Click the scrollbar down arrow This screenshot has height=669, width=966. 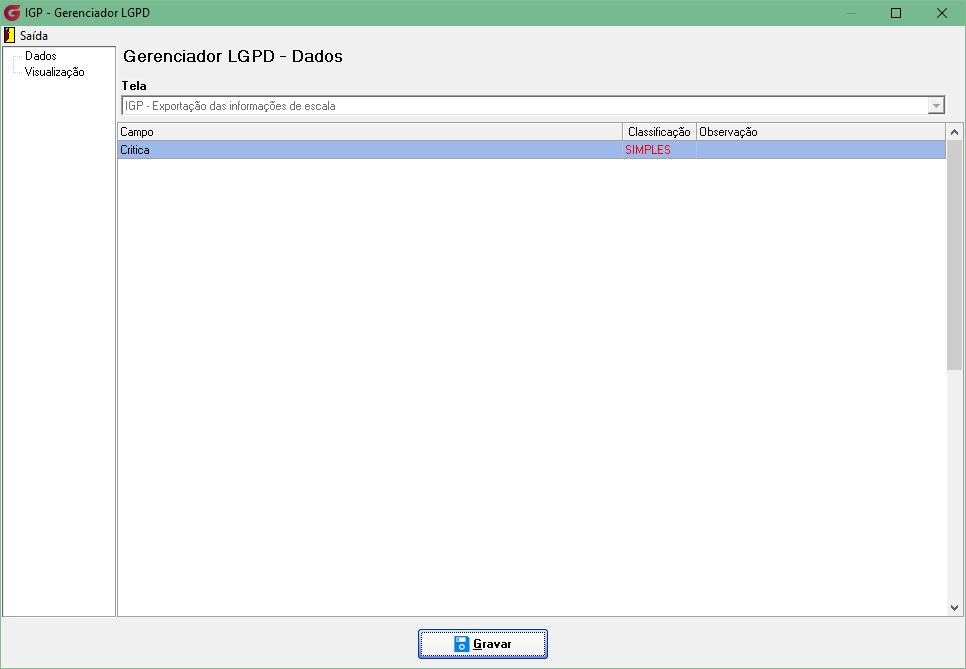click(954, 607)
